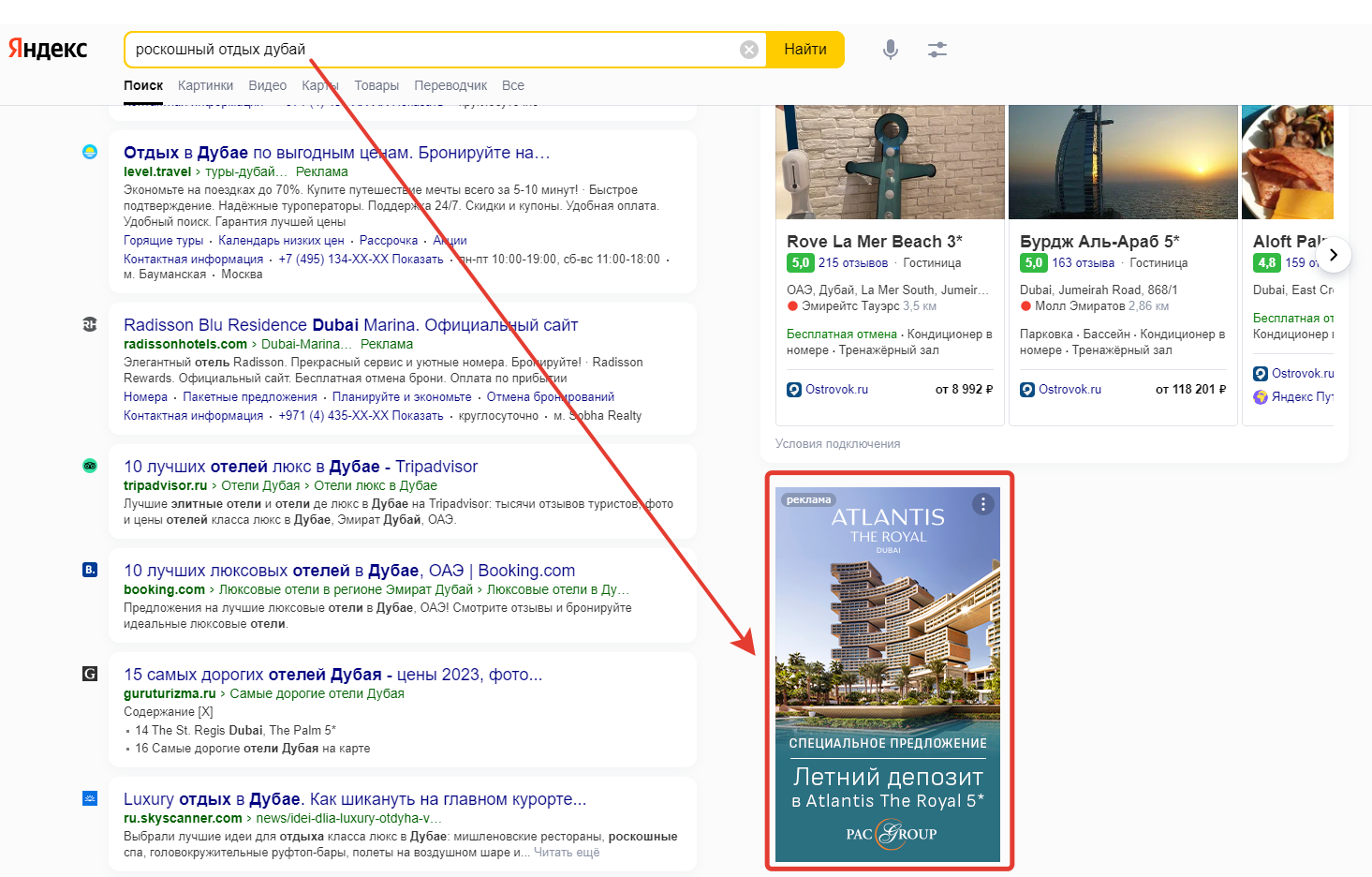
Task: Click Читать ещё in the Skyscanner snippet
Action: point(567,853)
